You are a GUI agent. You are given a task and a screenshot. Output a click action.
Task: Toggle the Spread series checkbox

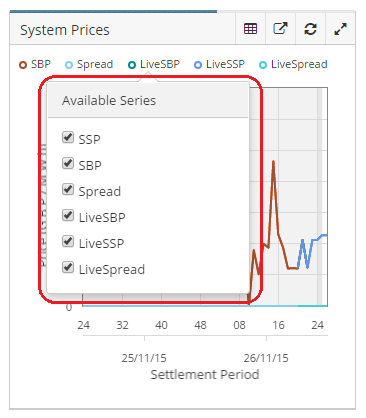(68, 189)
